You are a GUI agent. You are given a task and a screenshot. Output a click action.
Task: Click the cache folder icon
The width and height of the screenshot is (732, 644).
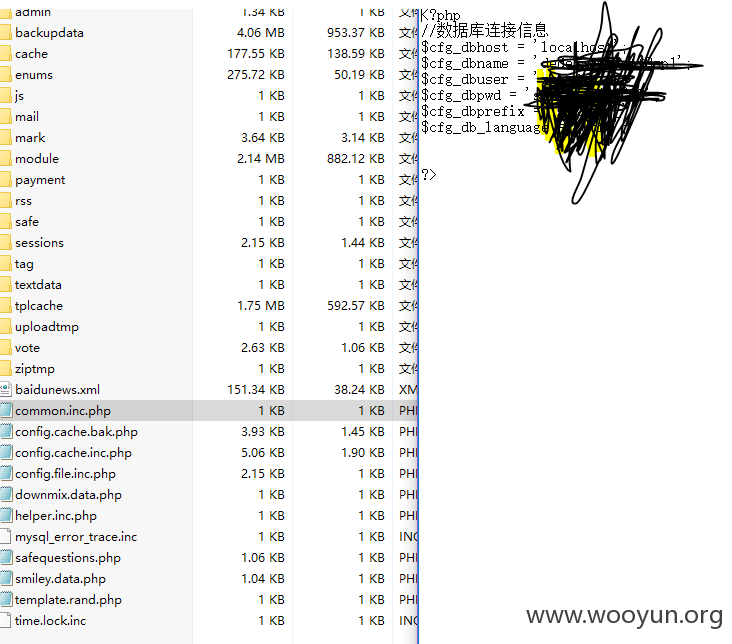5,54
